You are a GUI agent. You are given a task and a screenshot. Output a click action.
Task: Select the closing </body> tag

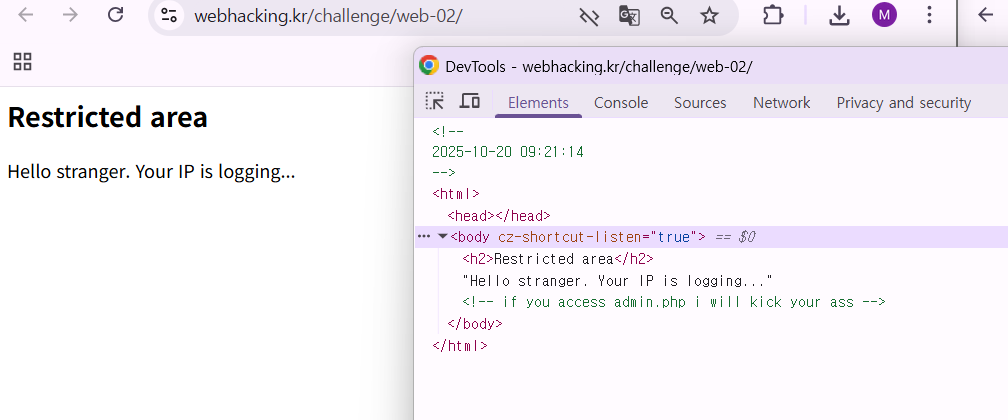[x=474, y=324]
